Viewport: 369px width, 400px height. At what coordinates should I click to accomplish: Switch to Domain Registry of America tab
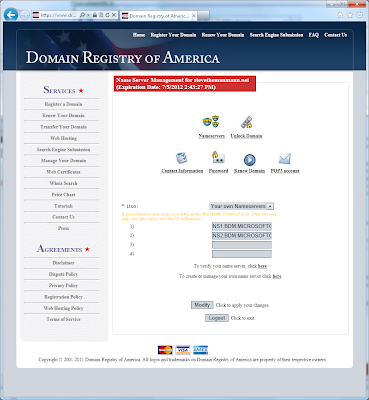tap(159, 16)
